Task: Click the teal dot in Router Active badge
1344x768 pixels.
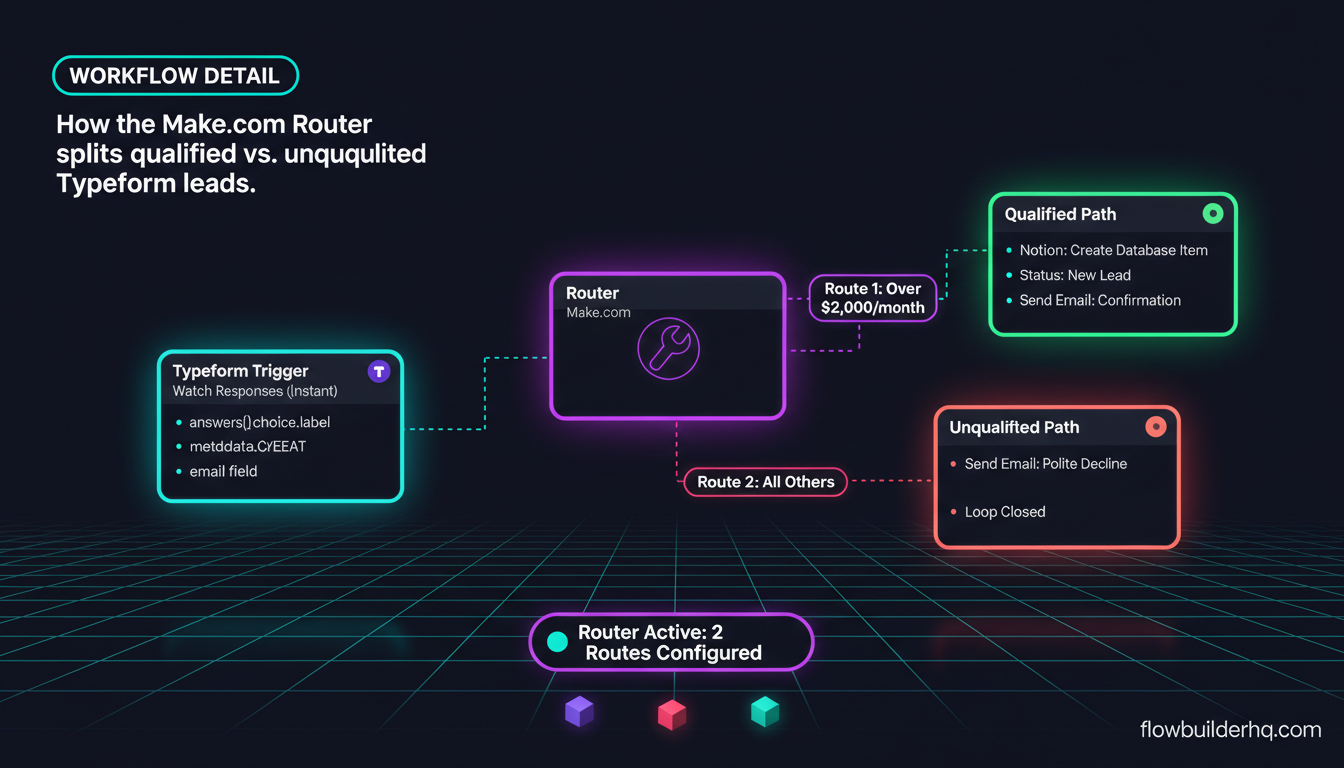Action: pyautogui.click(x=558, y=642)
